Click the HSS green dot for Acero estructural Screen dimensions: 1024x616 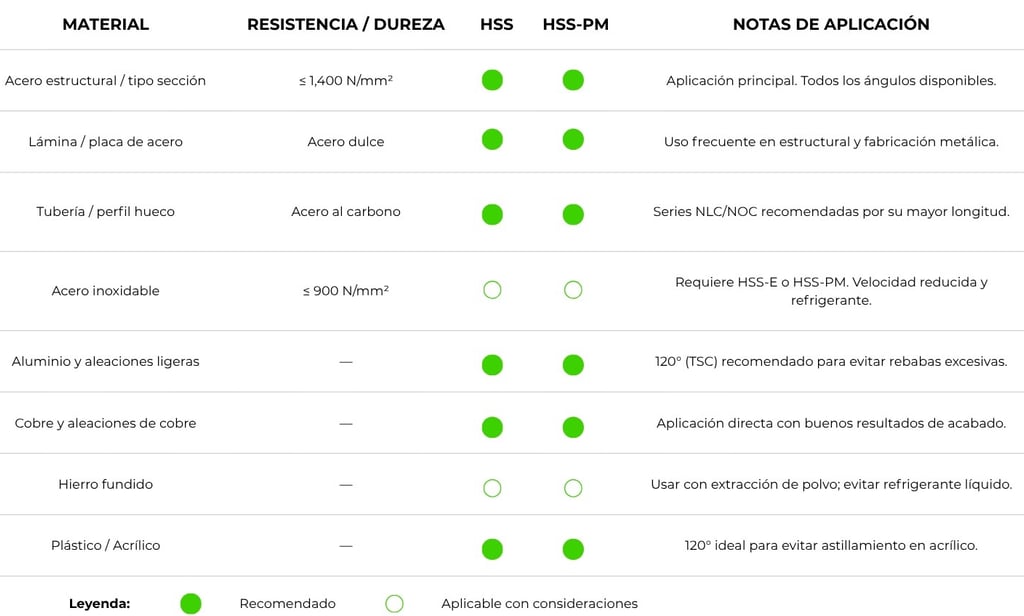[x=492, y=80]
